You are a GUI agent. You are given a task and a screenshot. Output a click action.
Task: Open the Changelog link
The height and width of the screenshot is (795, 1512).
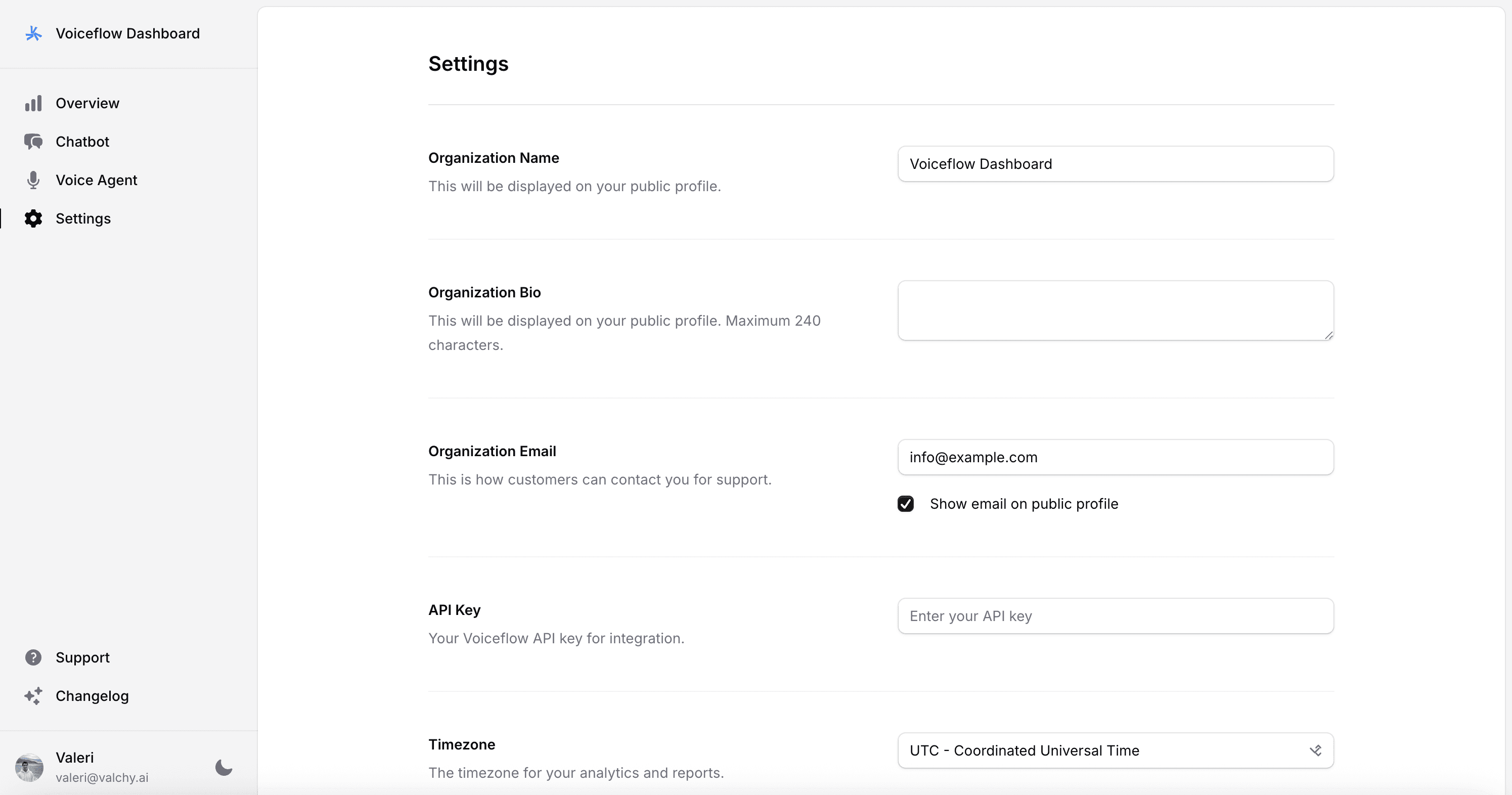point(92,696)
